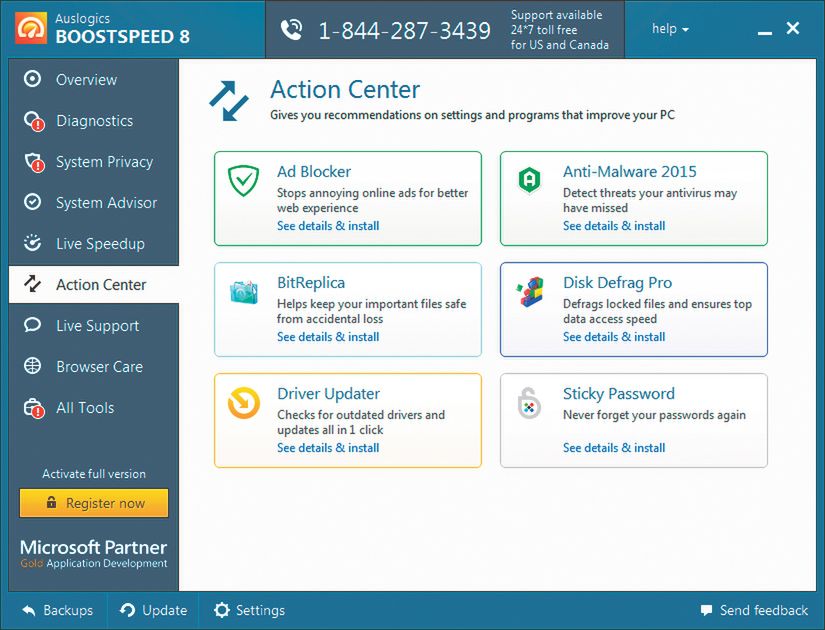Open Backups from the bottom bar
825x630 pixels.
coord(58,611)
